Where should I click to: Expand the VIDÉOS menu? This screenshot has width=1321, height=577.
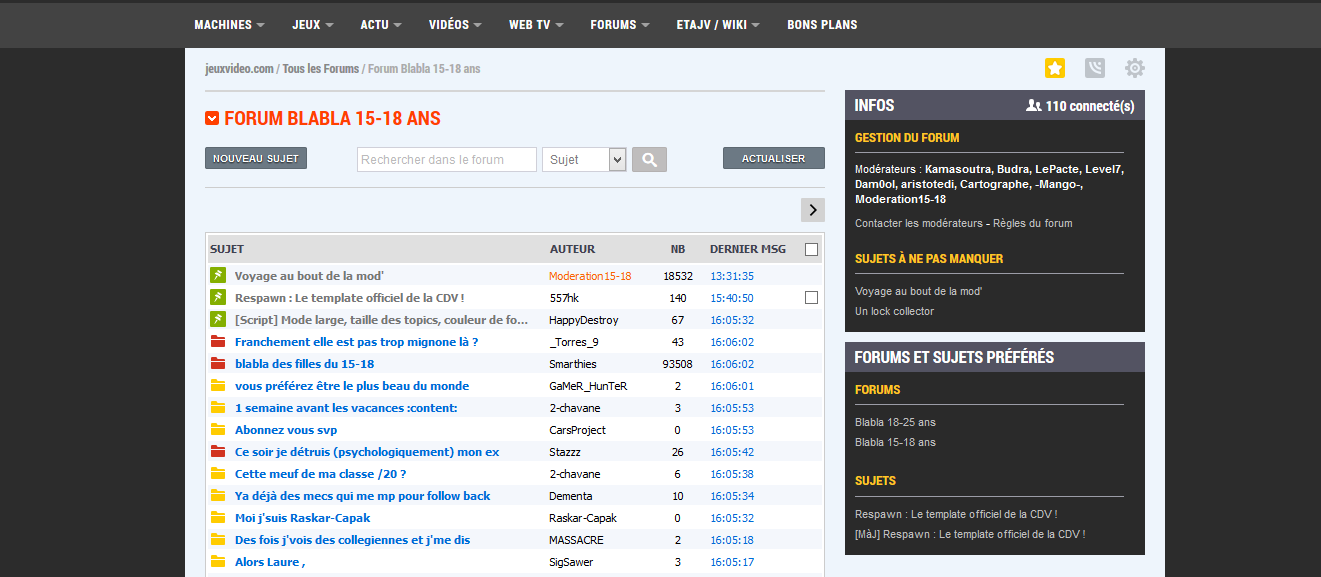pyautogui.click(x=455, y=24)
